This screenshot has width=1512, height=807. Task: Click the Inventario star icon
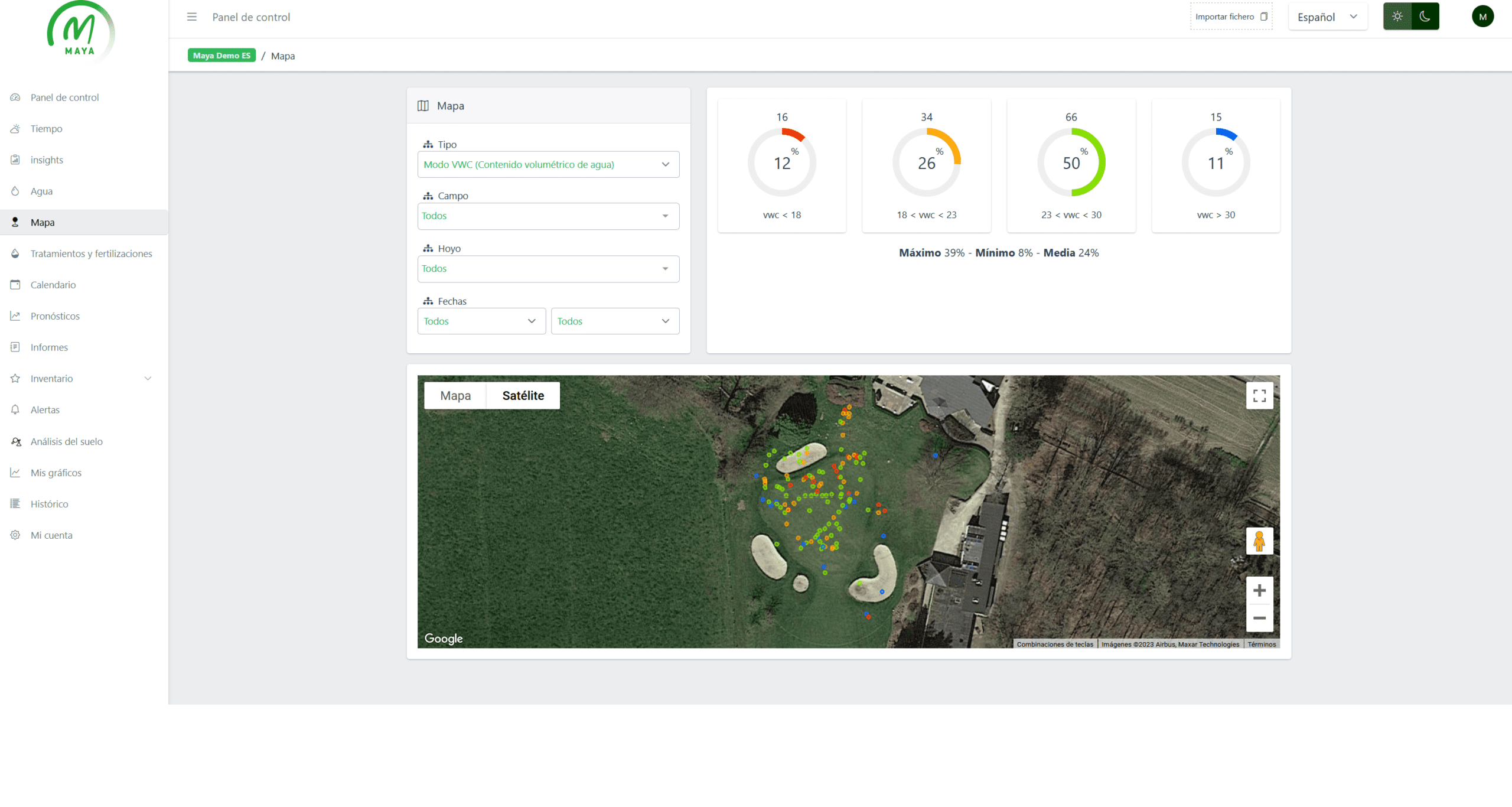click(x=15, y=379)
